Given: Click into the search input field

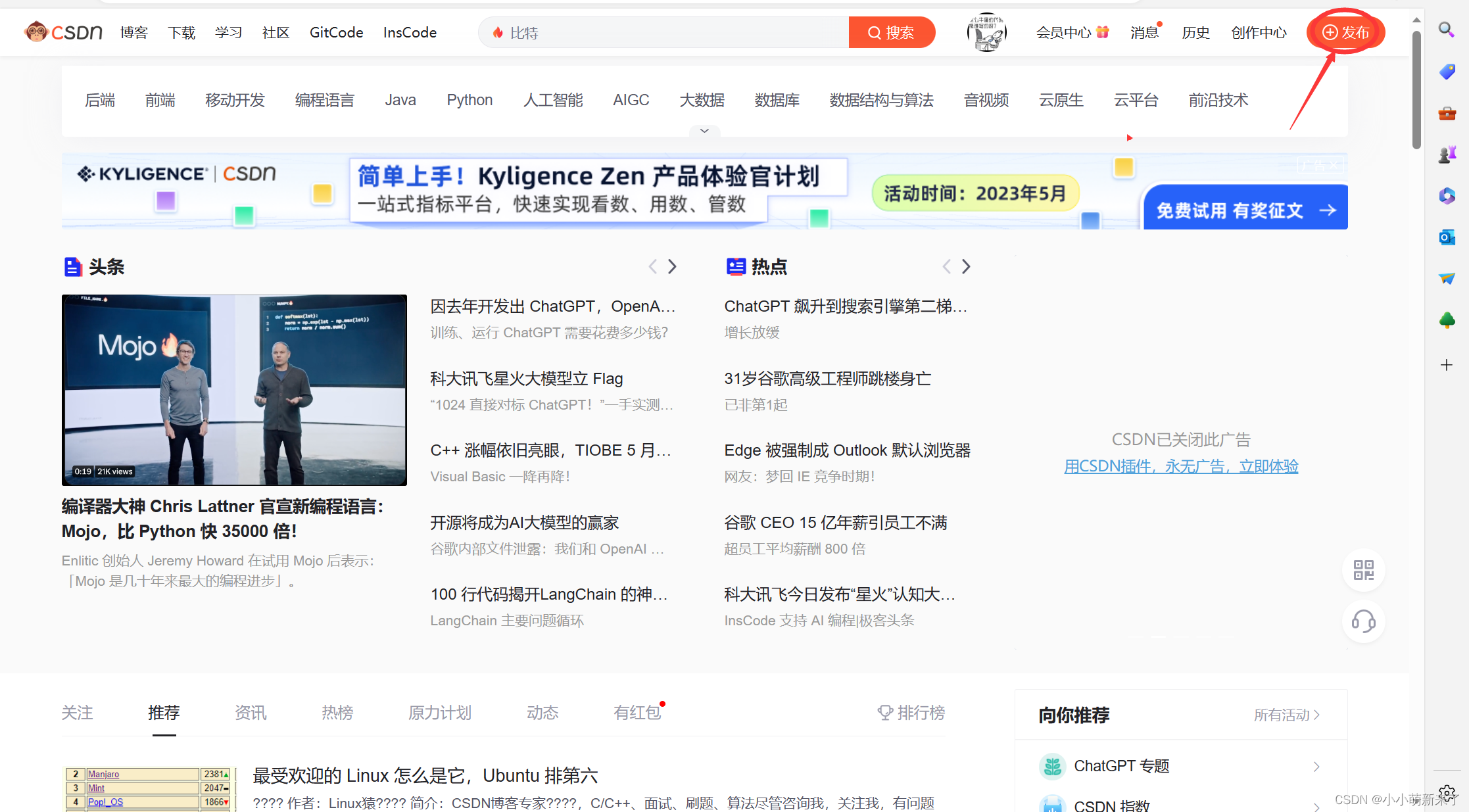Looking at the screenshot, I should (x=664, y=32).
